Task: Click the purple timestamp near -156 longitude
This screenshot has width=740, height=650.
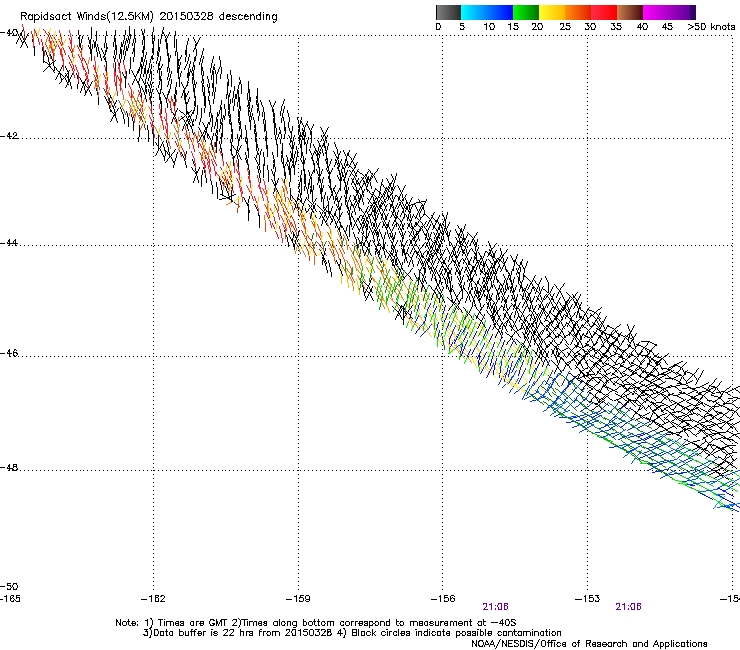Action: pos(495,607)
